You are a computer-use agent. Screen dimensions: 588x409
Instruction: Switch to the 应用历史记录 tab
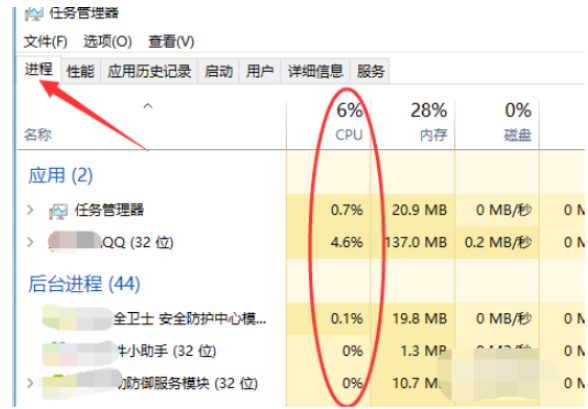coord(149,71)
